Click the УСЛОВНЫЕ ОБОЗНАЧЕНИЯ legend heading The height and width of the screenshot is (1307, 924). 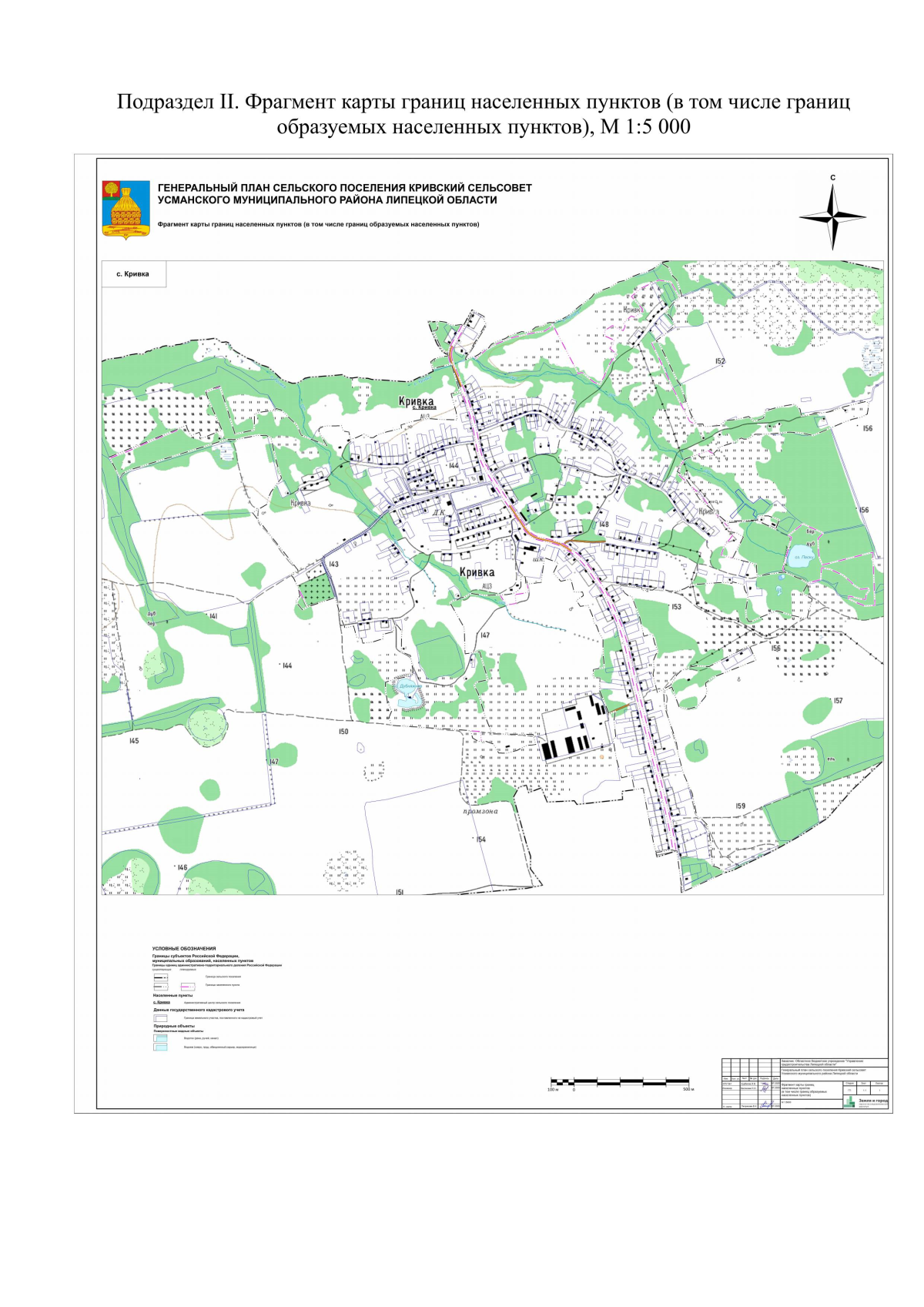coord(184,949)
